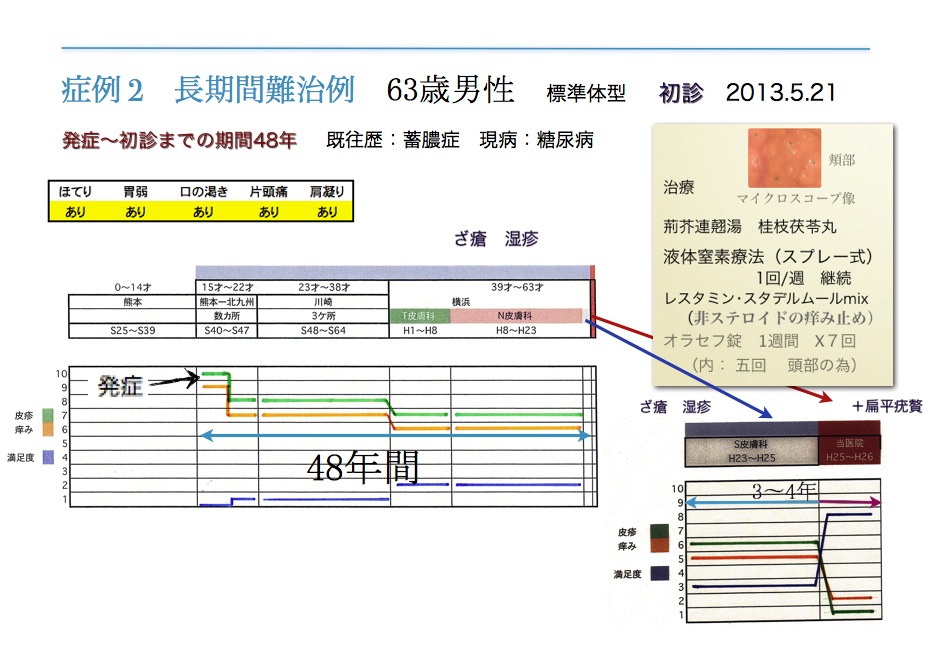
Task: Click the red text "発症〜初診までの期間48年"
Action: point(179,140)
